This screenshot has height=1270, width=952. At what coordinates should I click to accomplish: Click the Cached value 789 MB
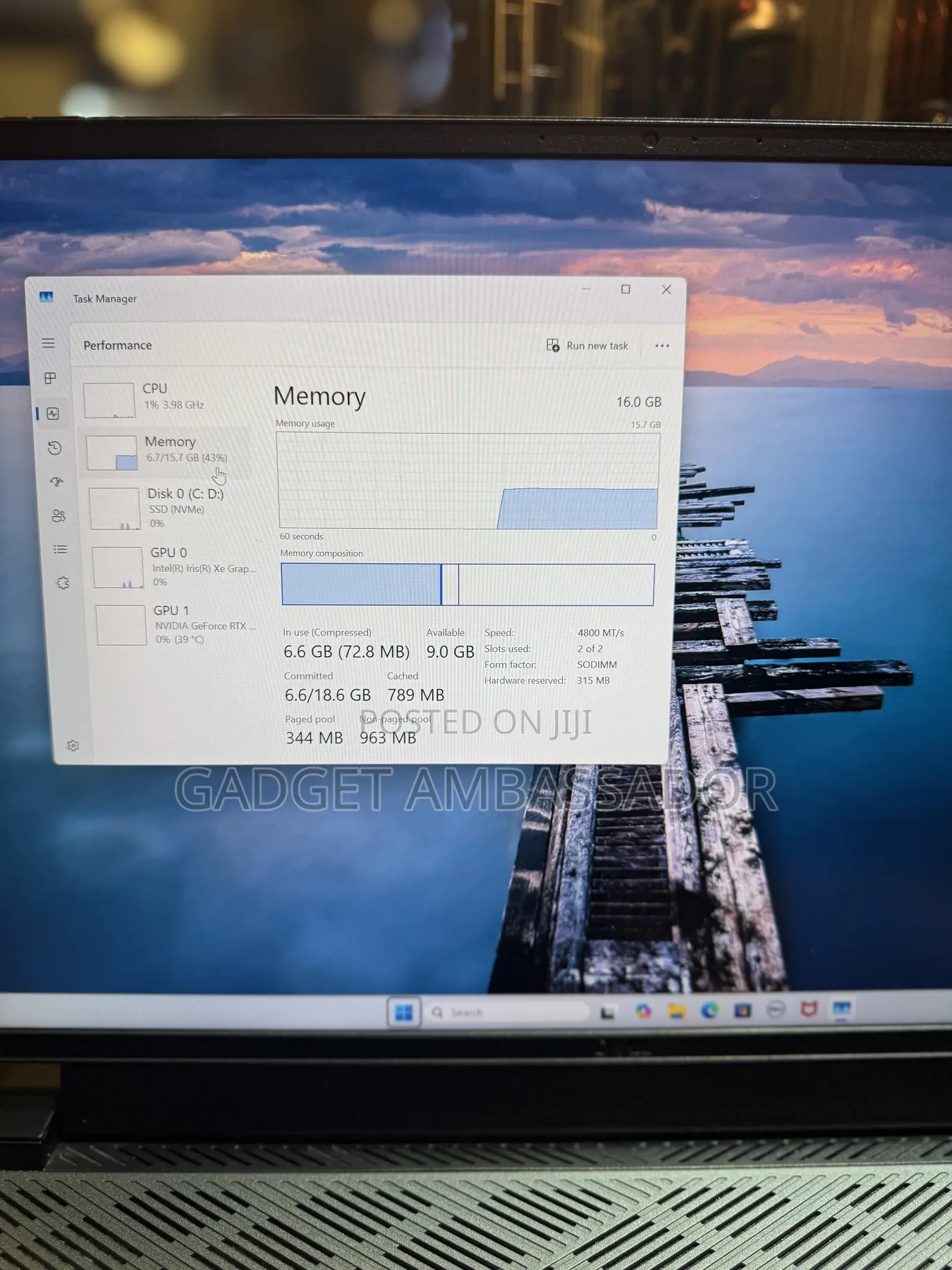click(416, 695)
